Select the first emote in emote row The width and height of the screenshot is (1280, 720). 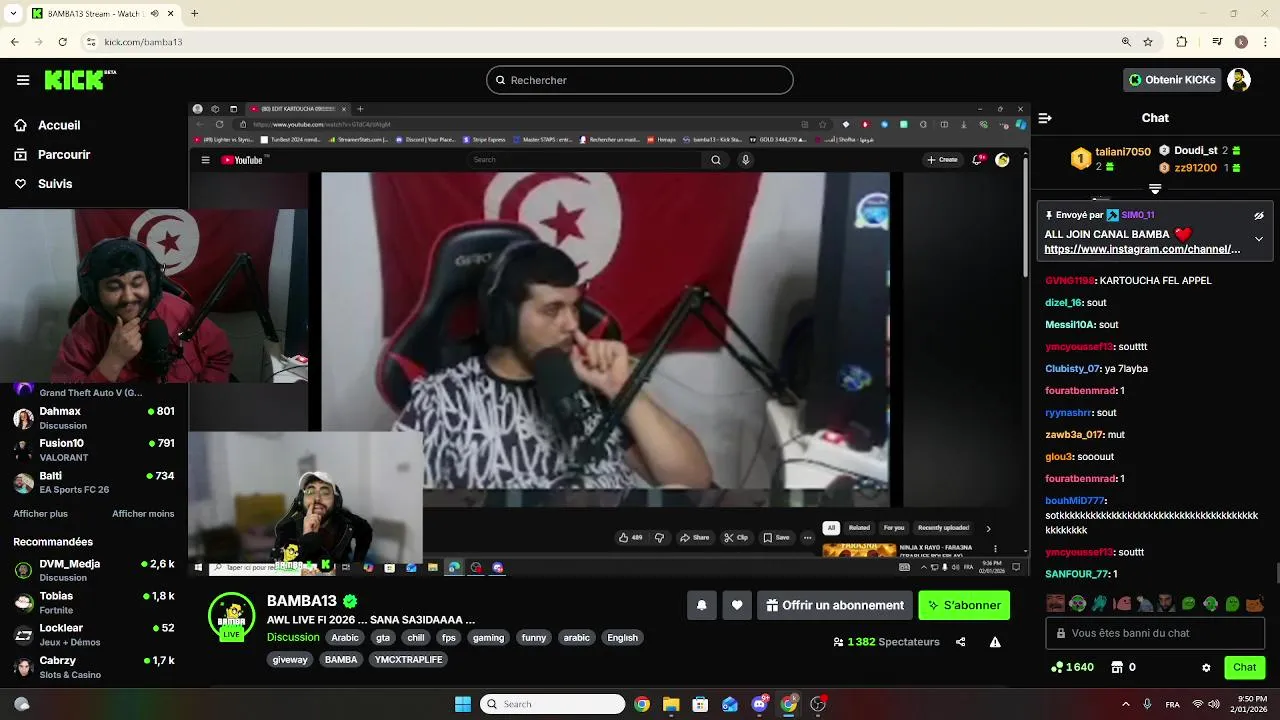[1055, 603]
